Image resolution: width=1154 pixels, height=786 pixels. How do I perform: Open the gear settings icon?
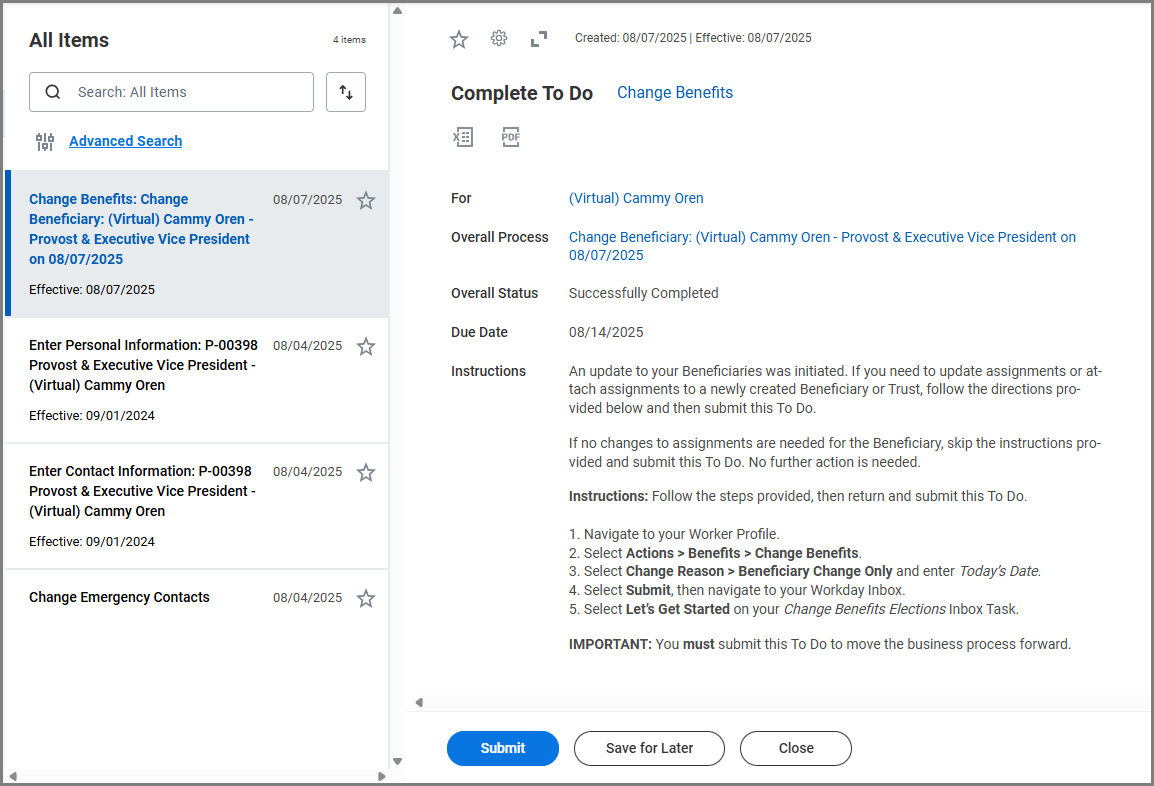click(499, 39)
